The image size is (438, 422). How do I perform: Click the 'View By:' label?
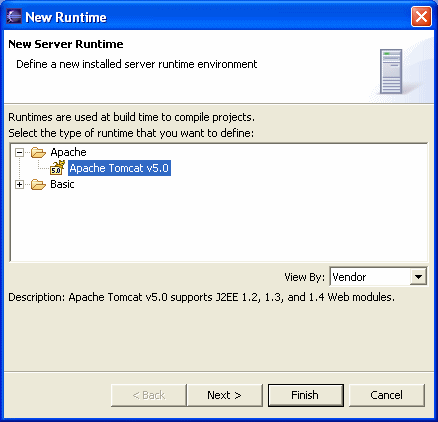tap(304, 277)
